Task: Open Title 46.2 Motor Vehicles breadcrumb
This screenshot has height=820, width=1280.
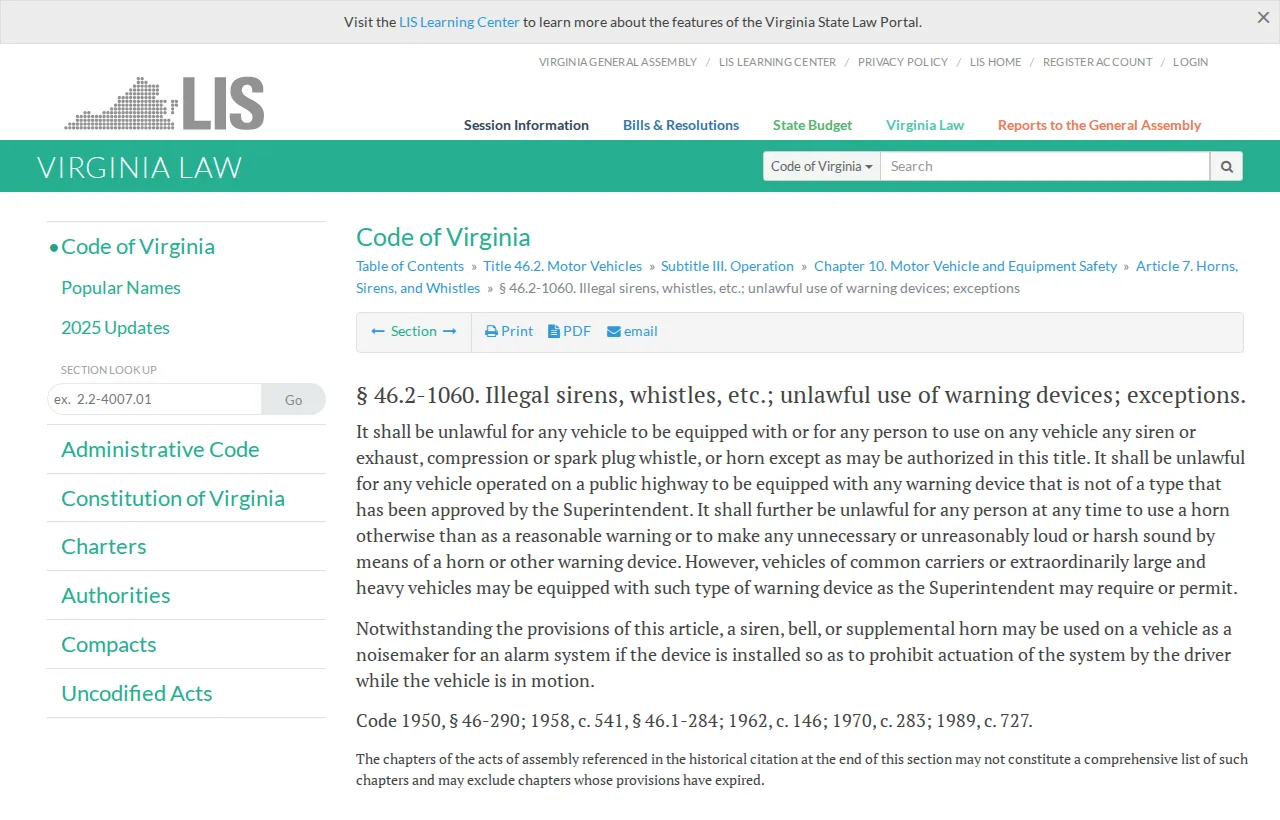Action: [562, 266]
